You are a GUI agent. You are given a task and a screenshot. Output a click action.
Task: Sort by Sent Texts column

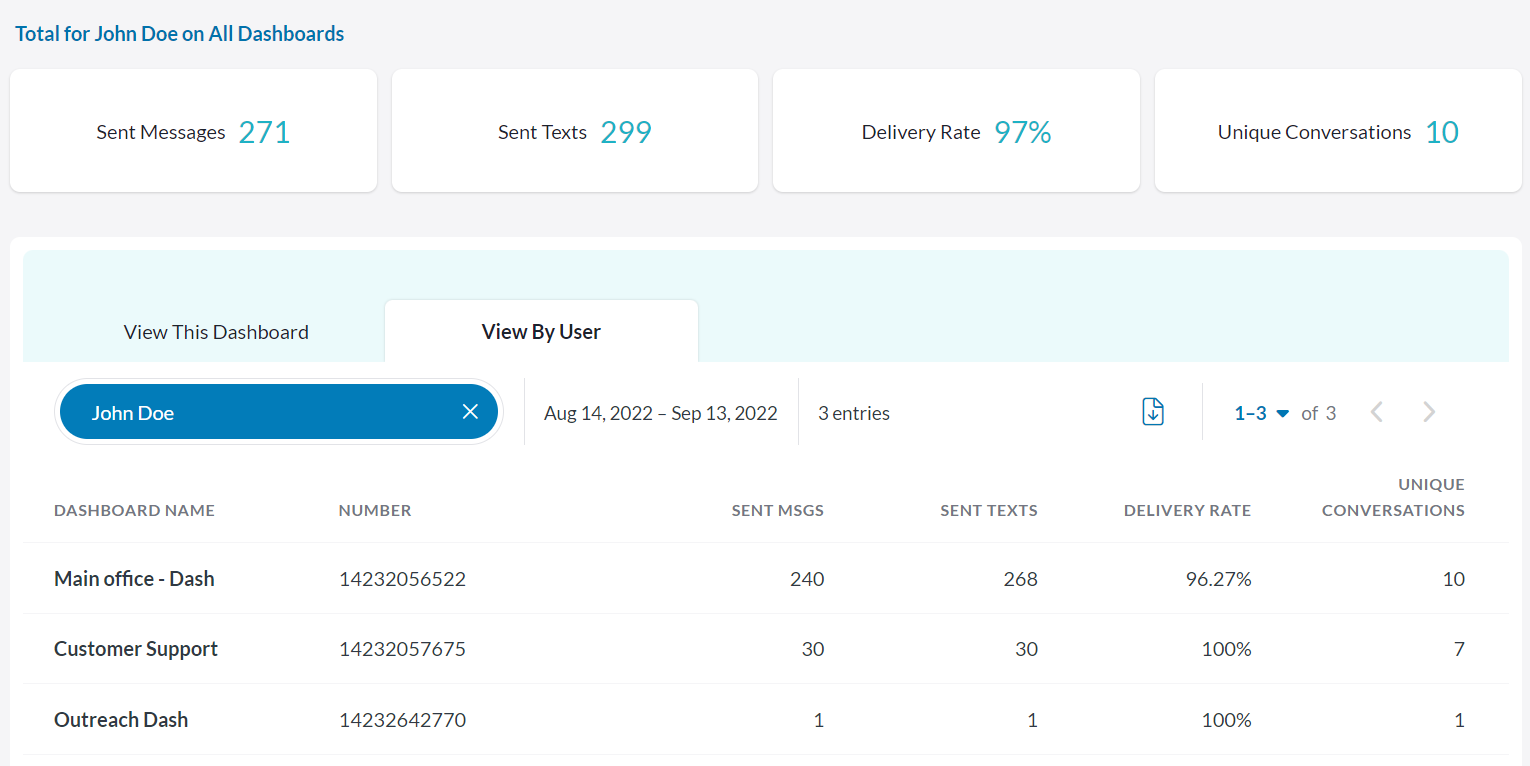point(988,510)
